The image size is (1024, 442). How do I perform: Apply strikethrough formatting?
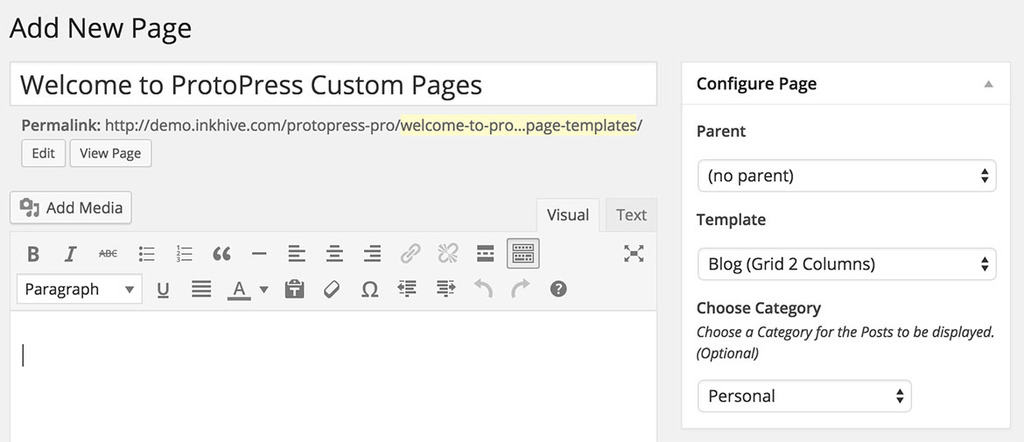(x=108, y=253)
